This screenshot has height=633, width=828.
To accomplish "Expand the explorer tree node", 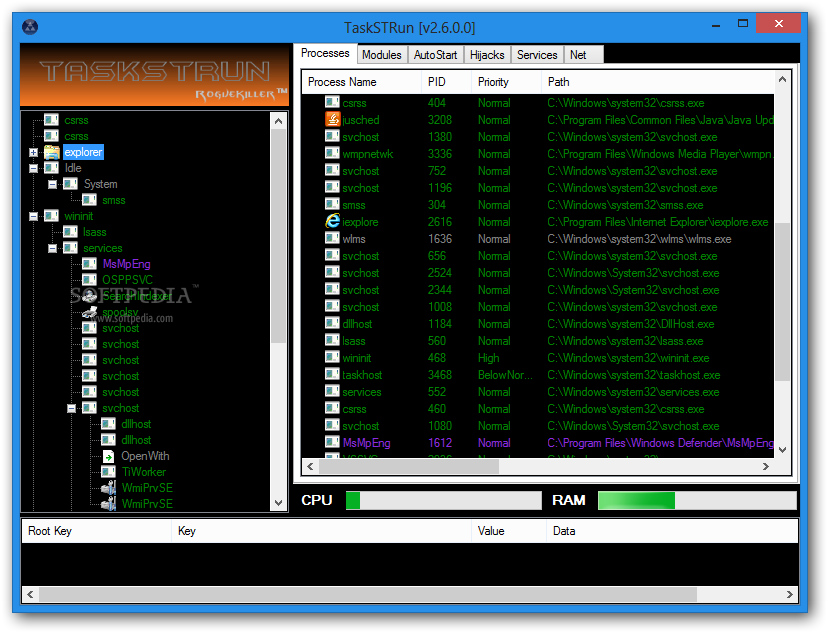I will click(x=33, y=153).
